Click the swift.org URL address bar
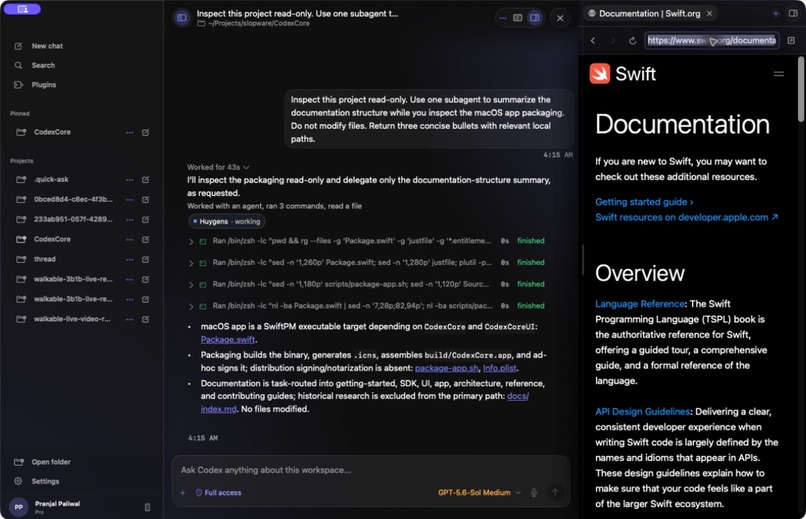This screenshot has width=806, height=519. coord(712,41)
